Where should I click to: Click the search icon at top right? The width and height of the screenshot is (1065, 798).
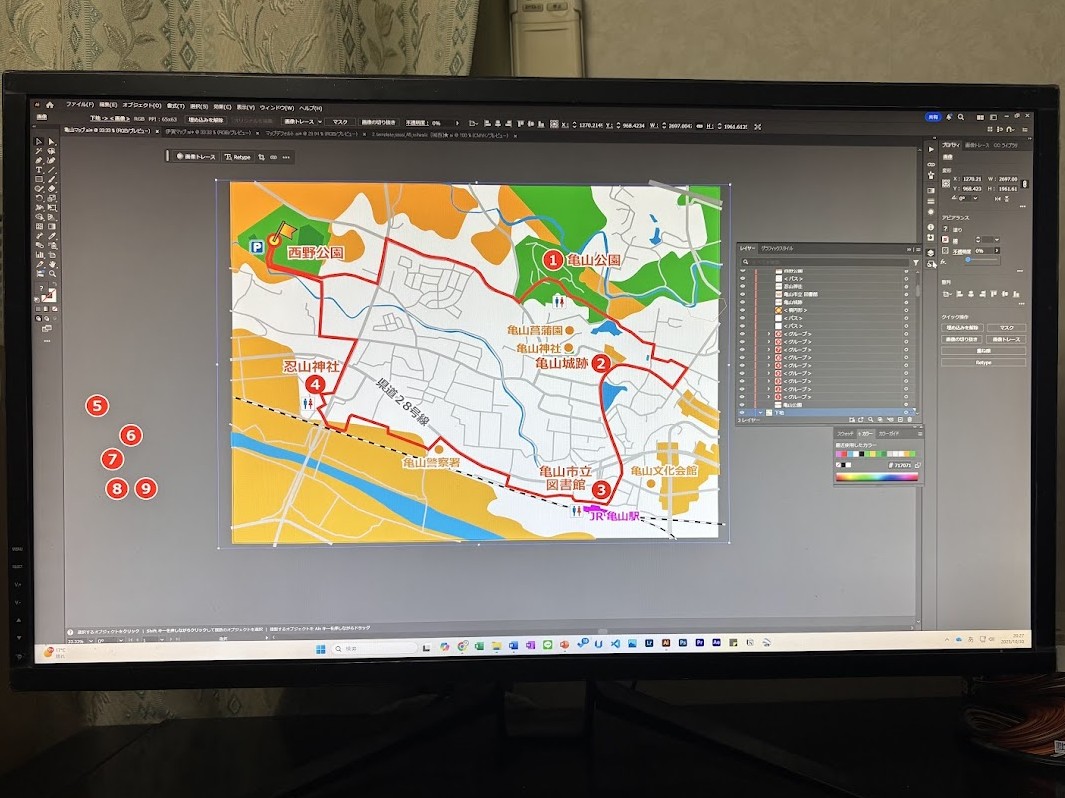click(x=962, y=116)
